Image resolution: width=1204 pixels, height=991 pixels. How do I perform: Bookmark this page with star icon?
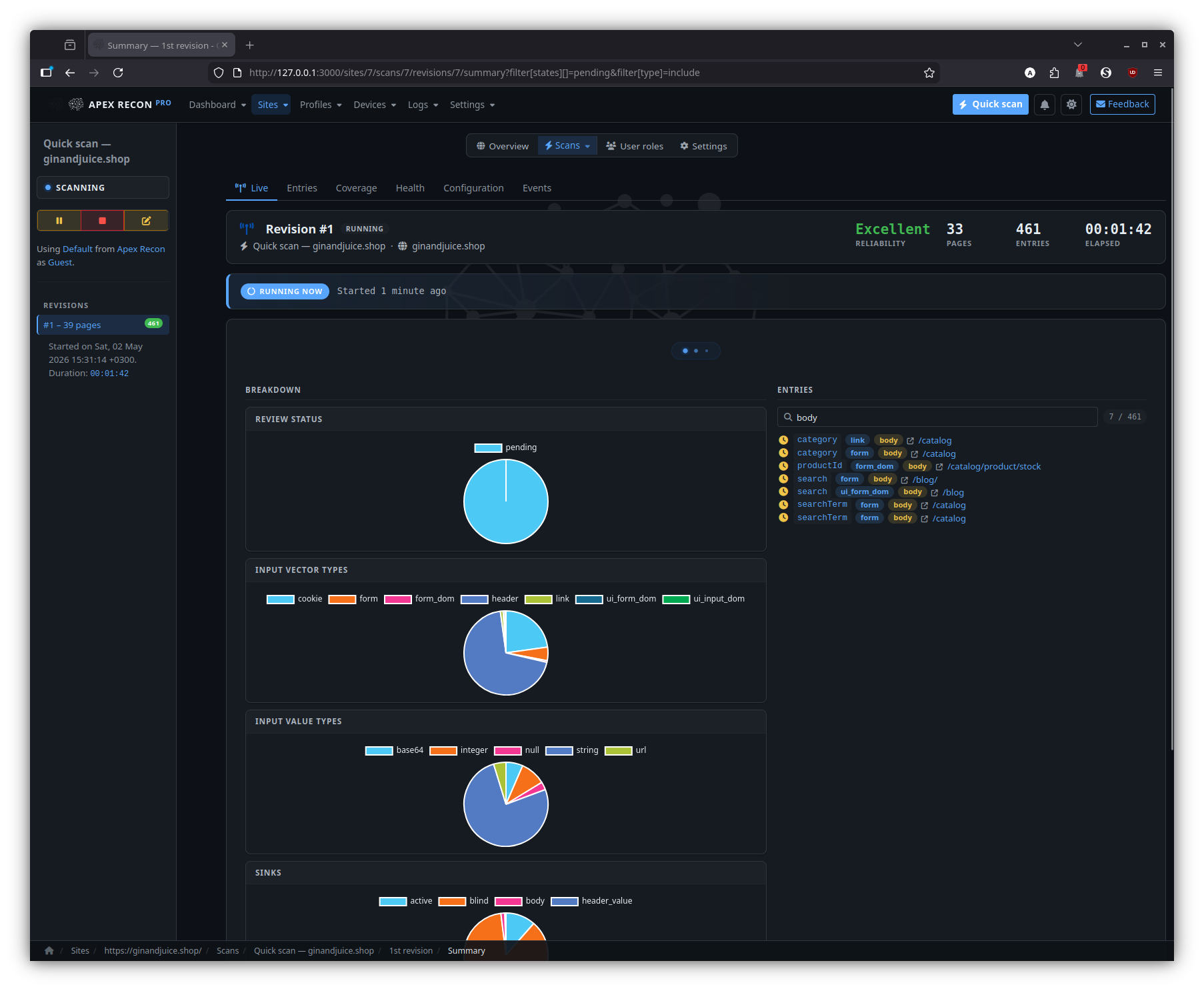coord(929,73)
